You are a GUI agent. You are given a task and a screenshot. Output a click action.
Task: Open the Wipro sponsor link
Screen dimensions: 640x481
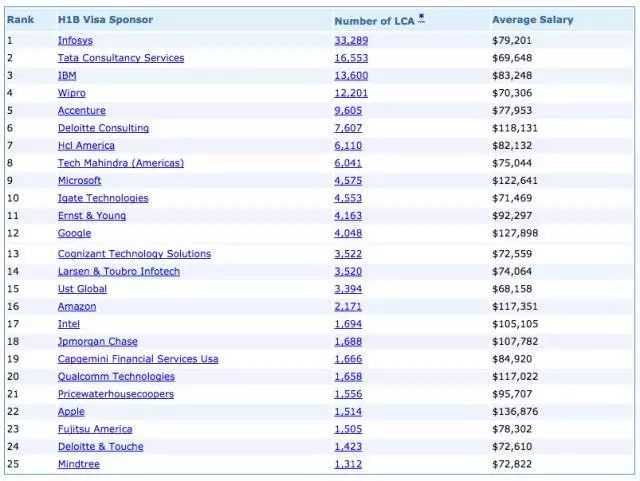click(72, 93)
